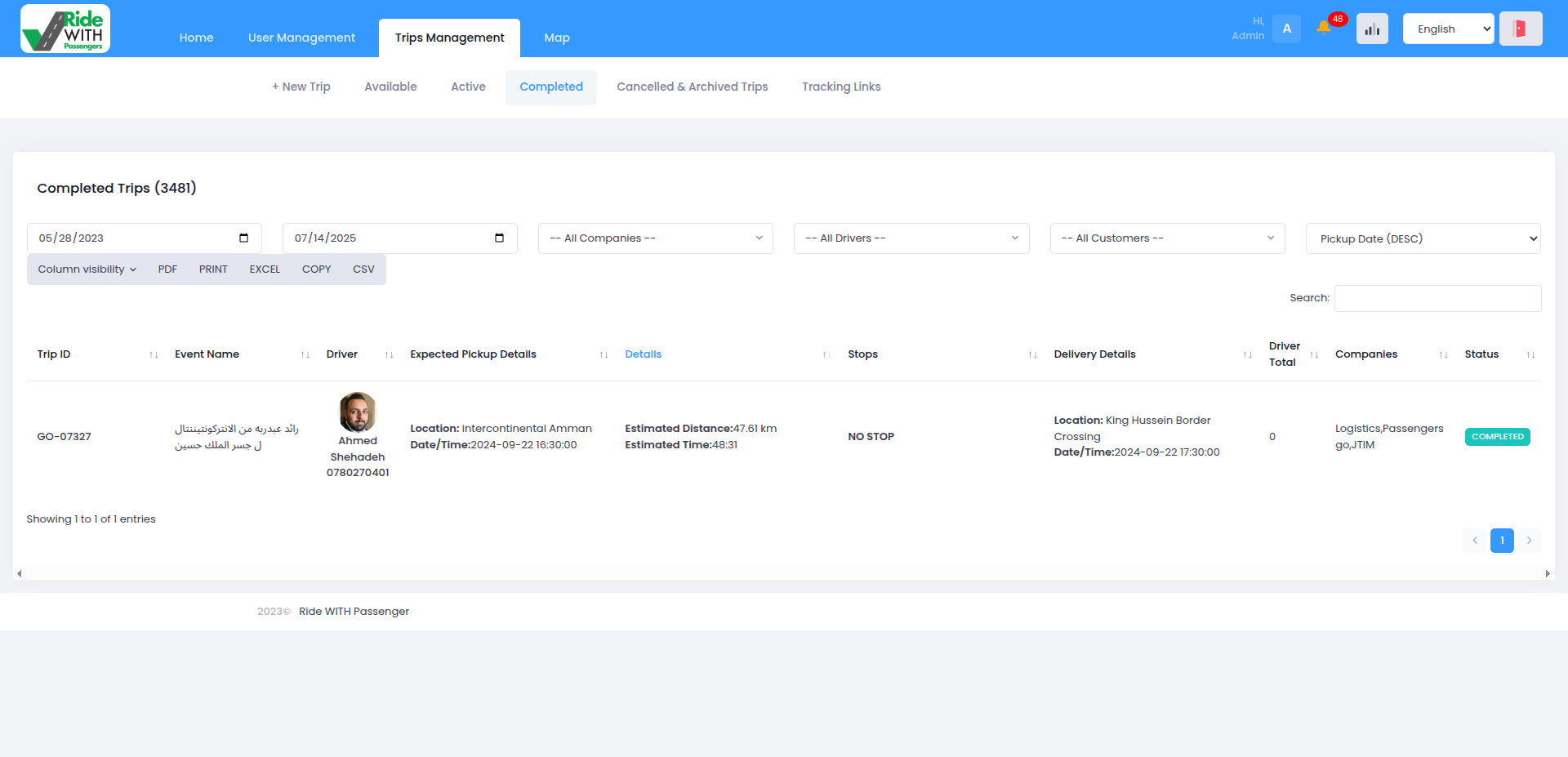Screen dimensions: 1568x757
Task: Navigate to next page with the right chevron
Action: click(1530, 540)
